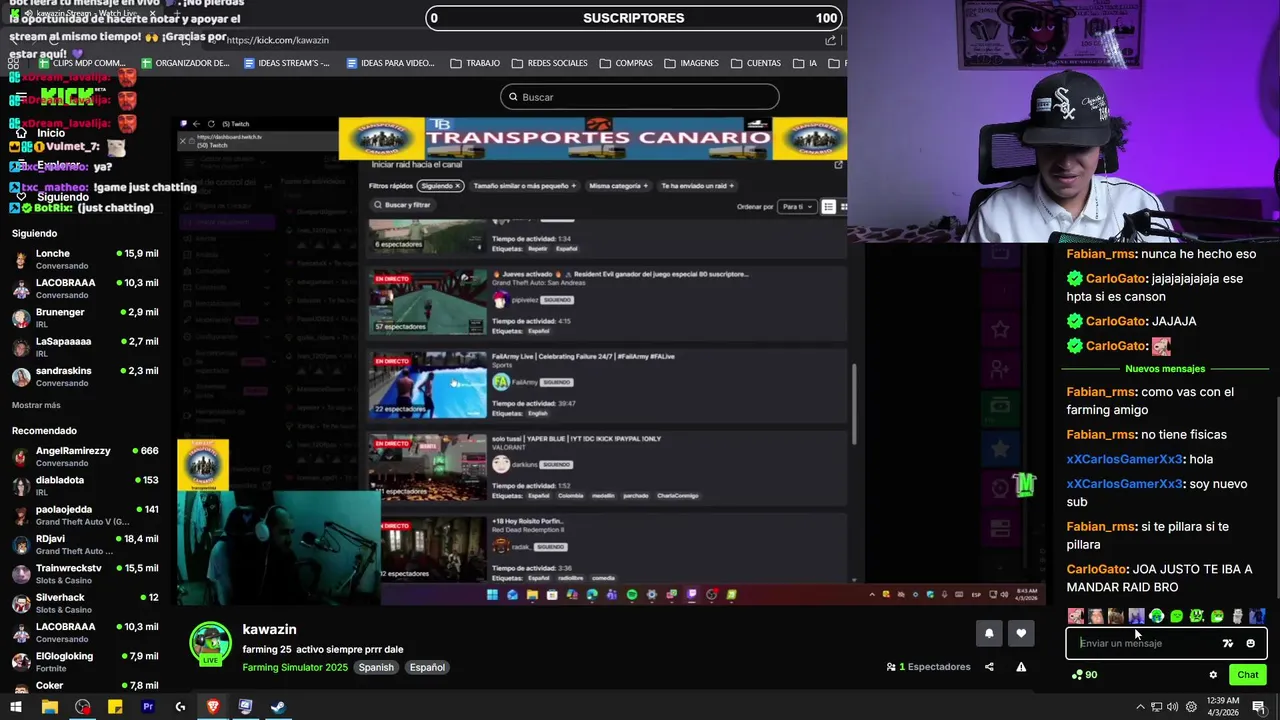Screen dimensions: 1280x720
Task: Select list view toggle in the raid list
Action: (x=828, y=206)
